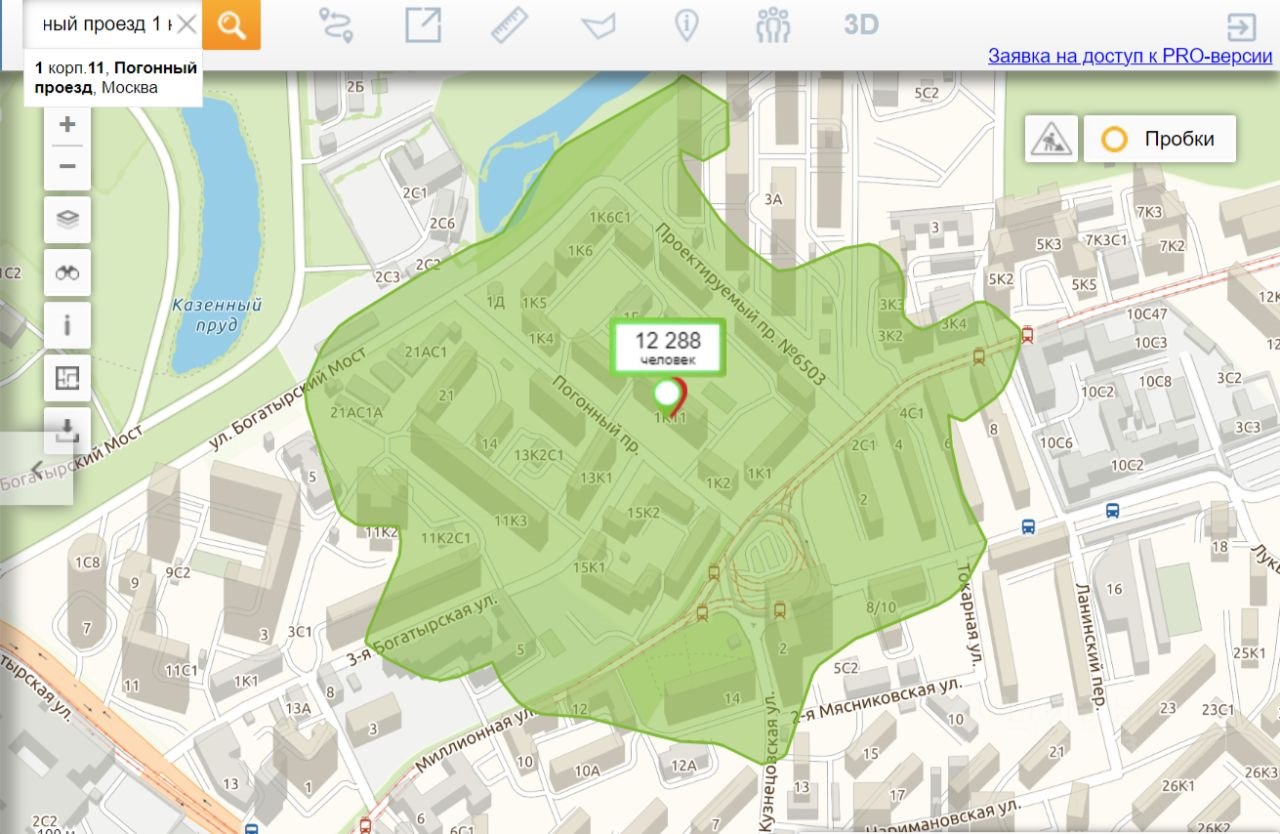Zoom out with the minus button
1280x834 pixels.
point(68,166)
